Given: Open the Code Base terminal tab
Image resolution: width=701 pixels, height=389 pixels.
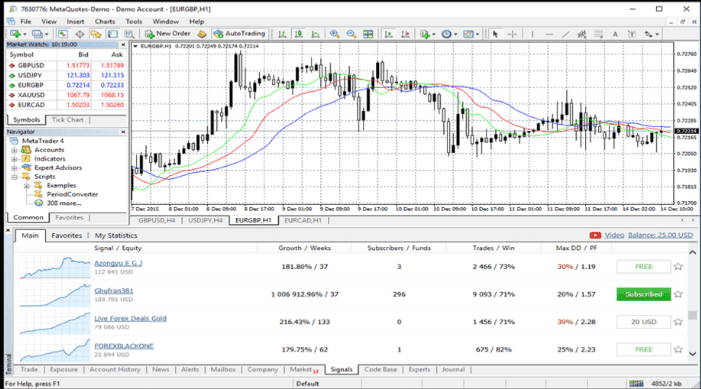Looking at the screenshot, I should tap(380, 370).
